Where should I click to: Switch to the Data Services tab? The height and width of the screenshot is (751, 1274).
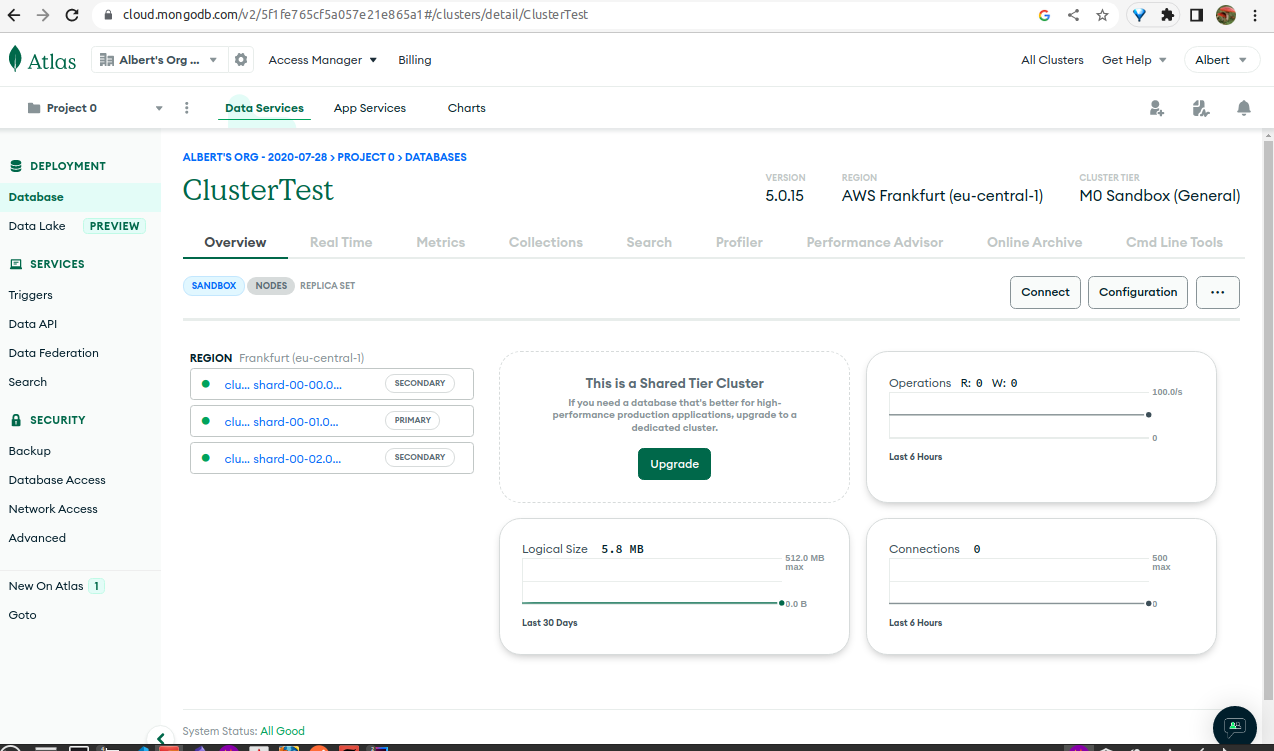click(x=264, y=108)
